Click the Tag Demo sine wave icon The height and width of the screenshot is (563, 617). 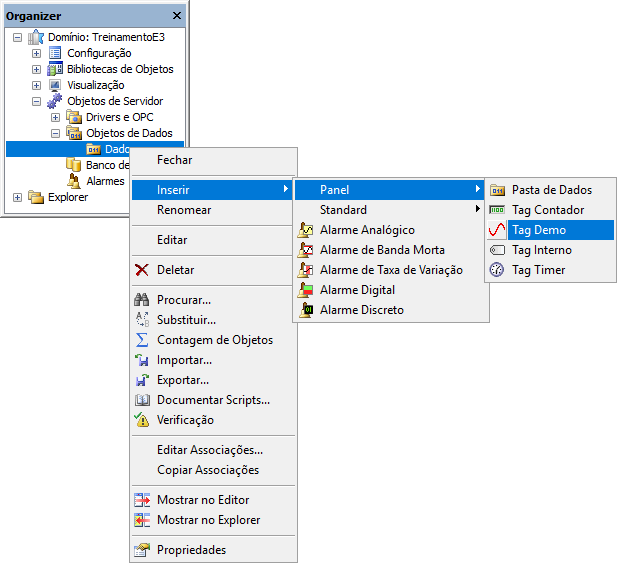[497, 230]
